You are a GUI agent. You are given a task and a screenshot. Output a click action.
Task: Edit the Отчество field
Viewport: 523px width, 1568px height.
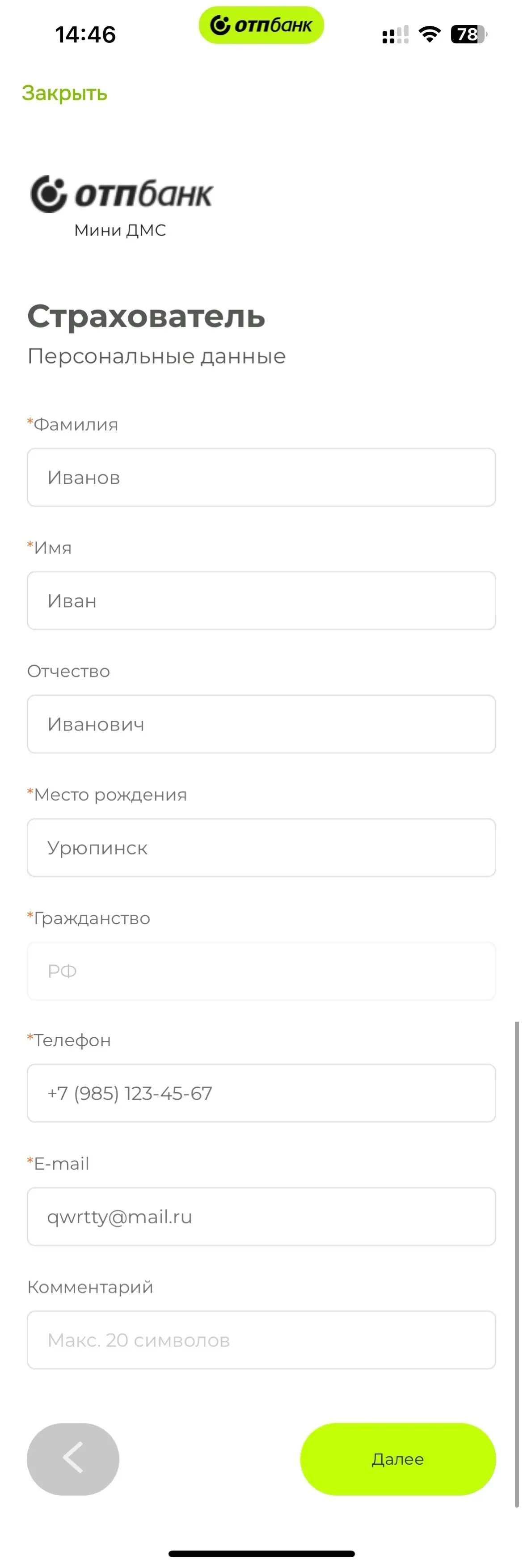pyautogui.click(x=261, y=724)
